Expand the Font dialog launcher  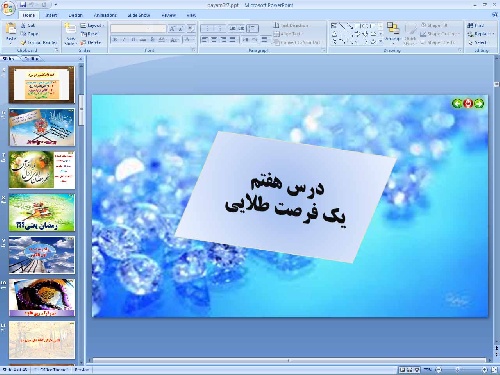[x=193, y=50]
